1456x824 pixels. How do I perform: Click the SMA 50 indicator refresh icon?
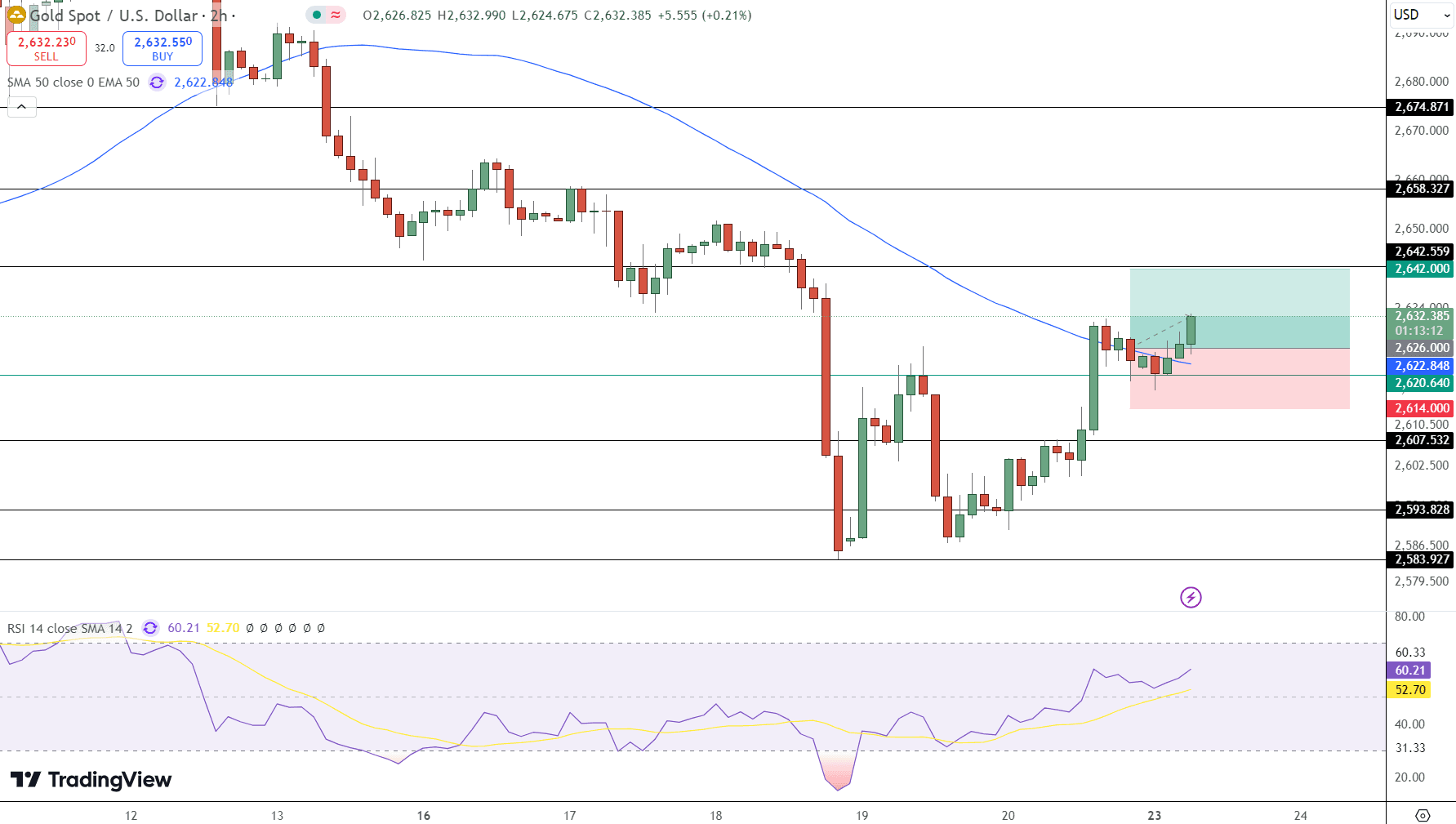pos(157,82)
